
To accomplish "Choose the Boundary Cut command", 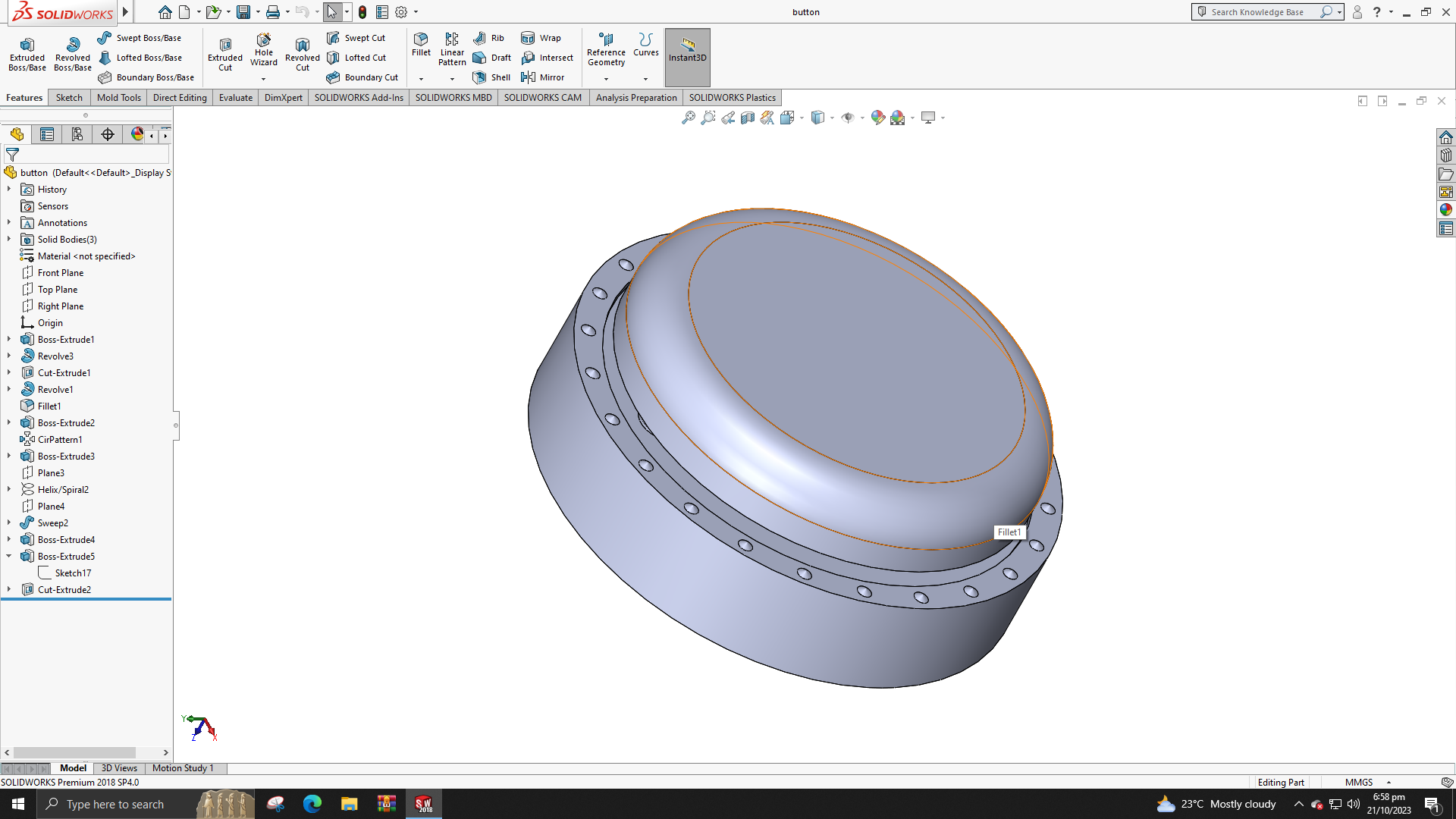I will [x=362, y=77].
